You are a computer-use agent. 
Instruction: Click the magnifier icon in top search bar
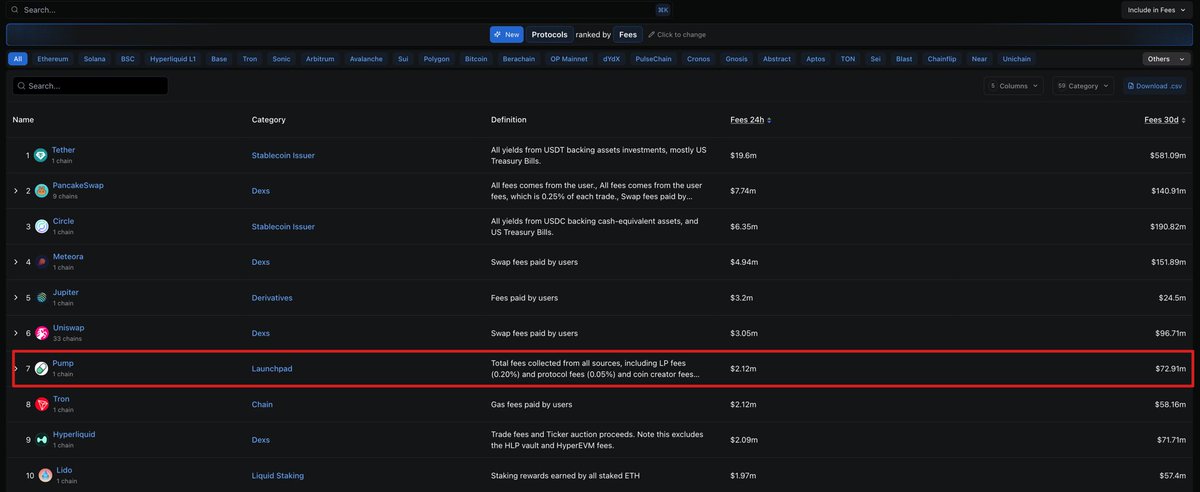click(15, 9)
